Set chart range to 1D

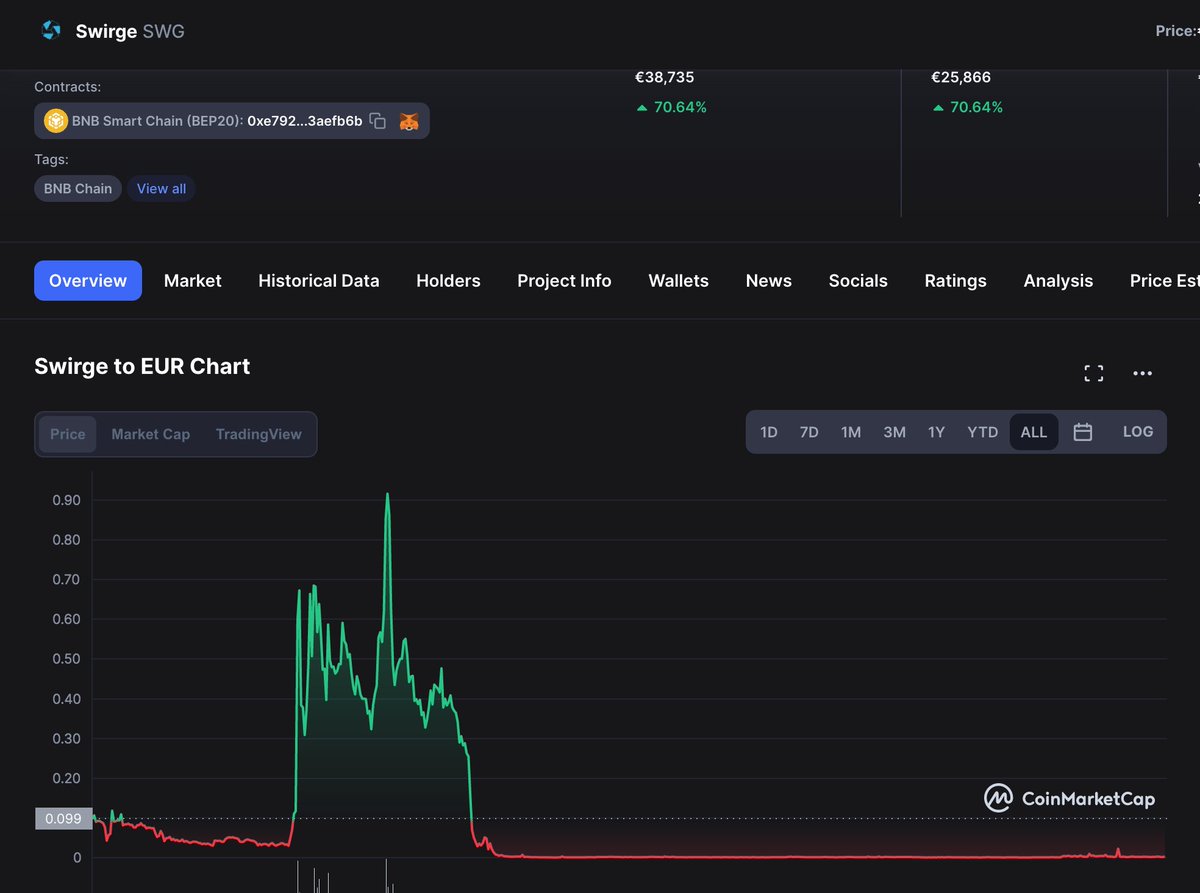769,432
